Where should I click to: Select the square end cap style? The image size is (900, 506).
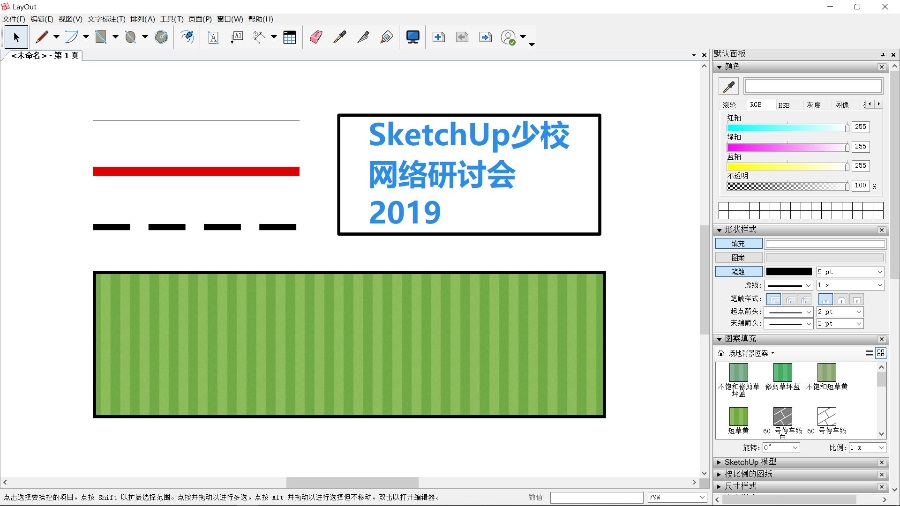coord(856,299)
